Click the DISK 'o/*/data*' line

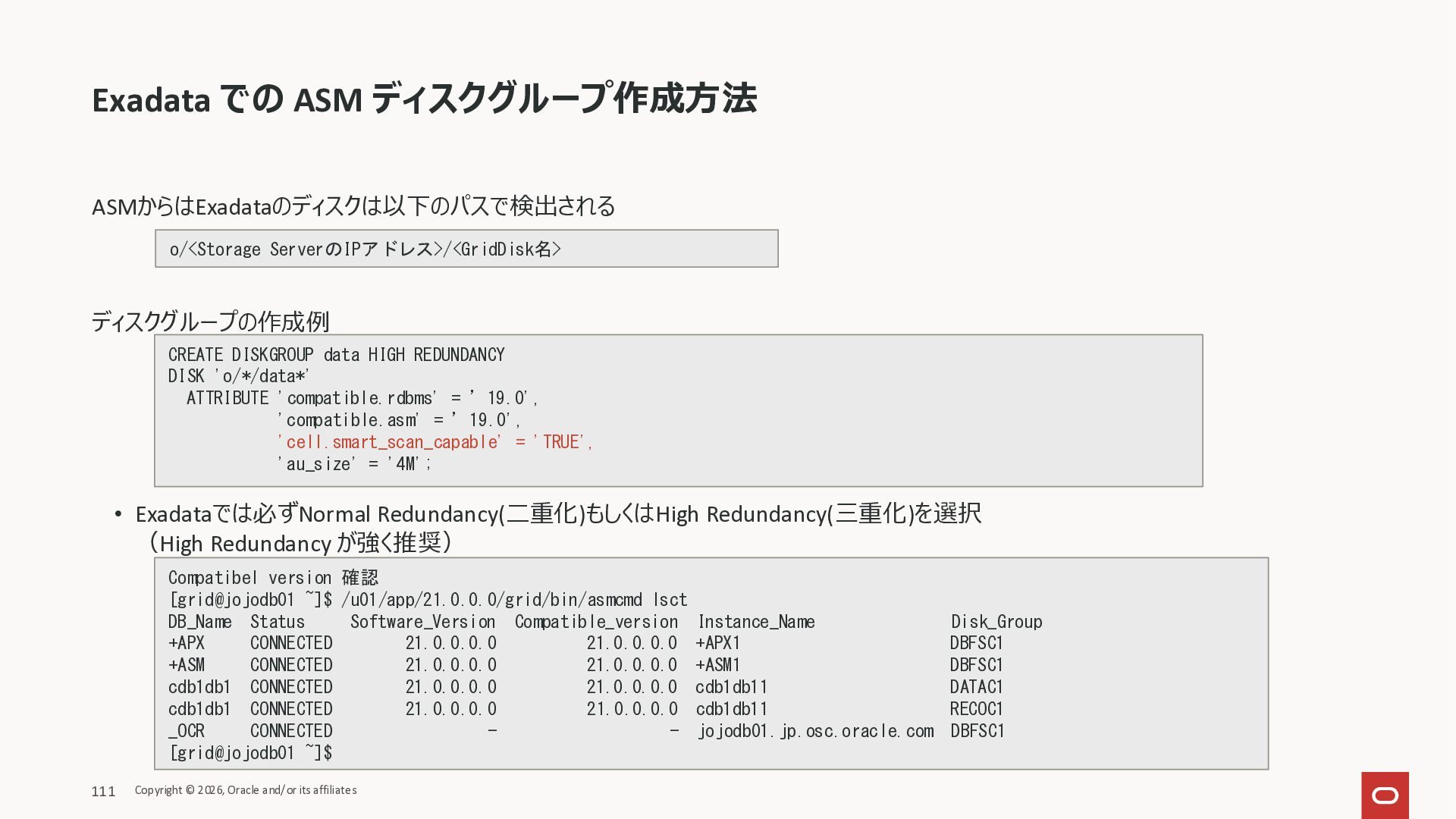pos(239,376)
